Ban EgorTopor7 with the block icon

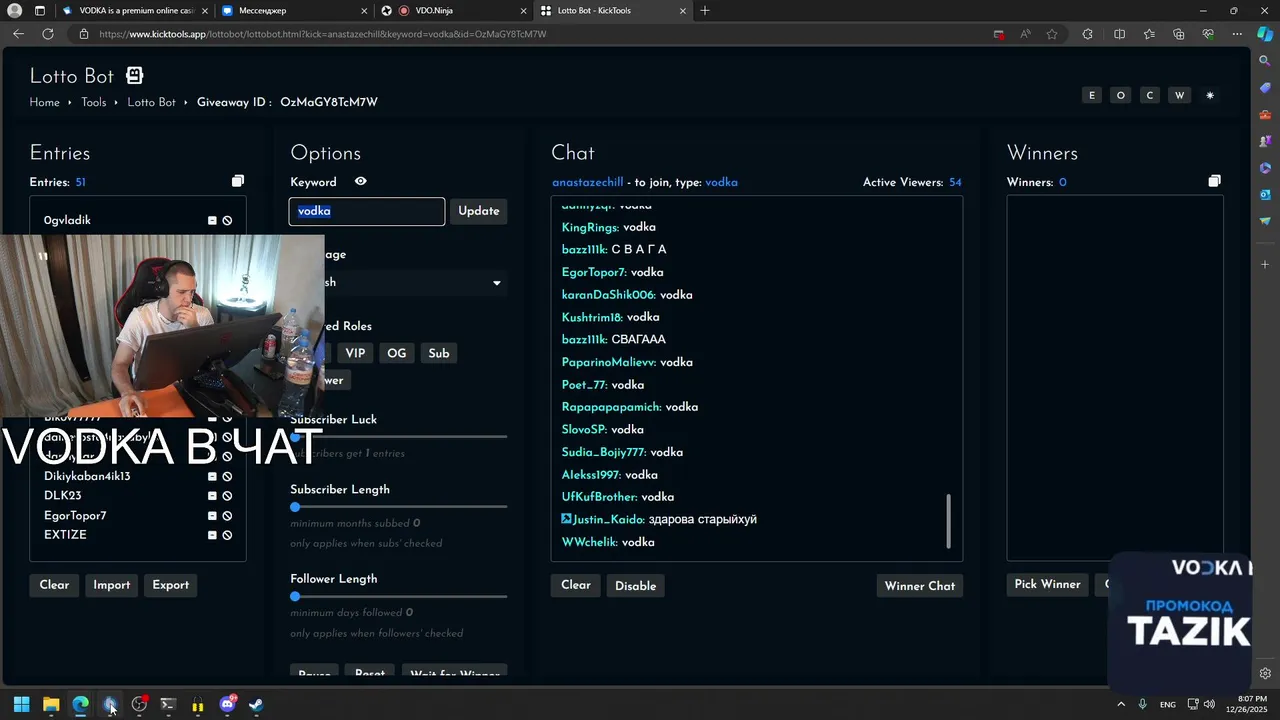pos(227,515)
